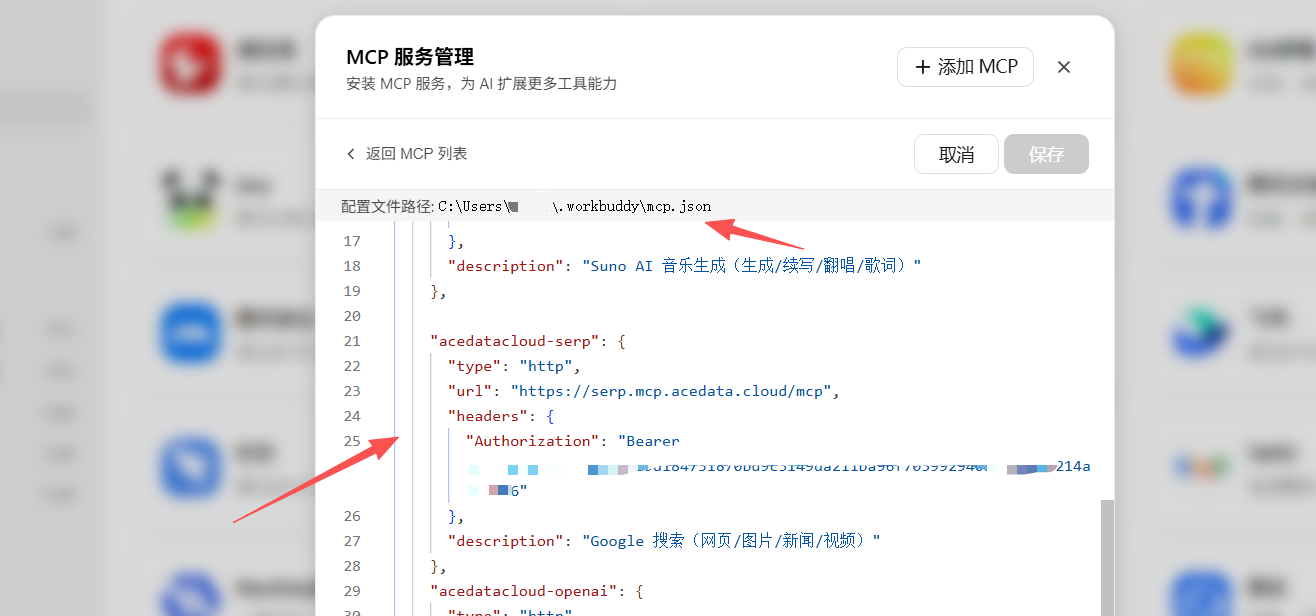Click the Google 搜索 description string
Screen dimensions: 1316x616
point(731,541)
